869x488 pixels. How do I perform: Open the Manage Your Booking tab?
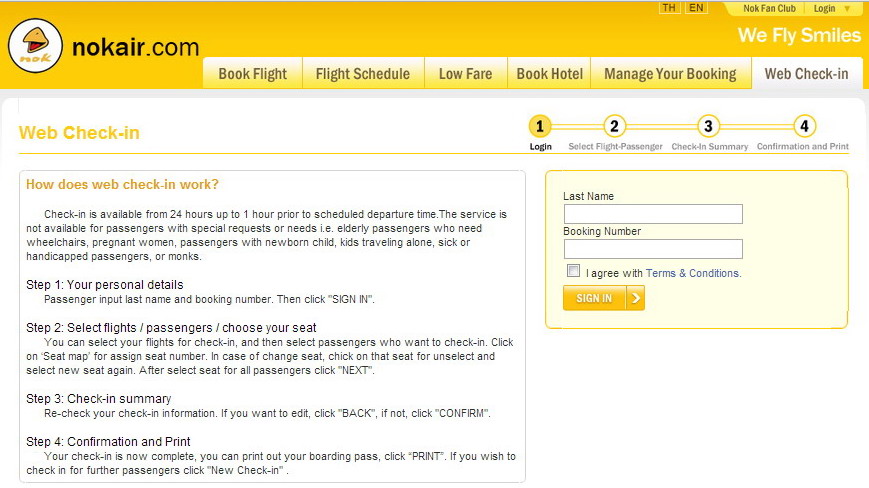tap(671, 74)
